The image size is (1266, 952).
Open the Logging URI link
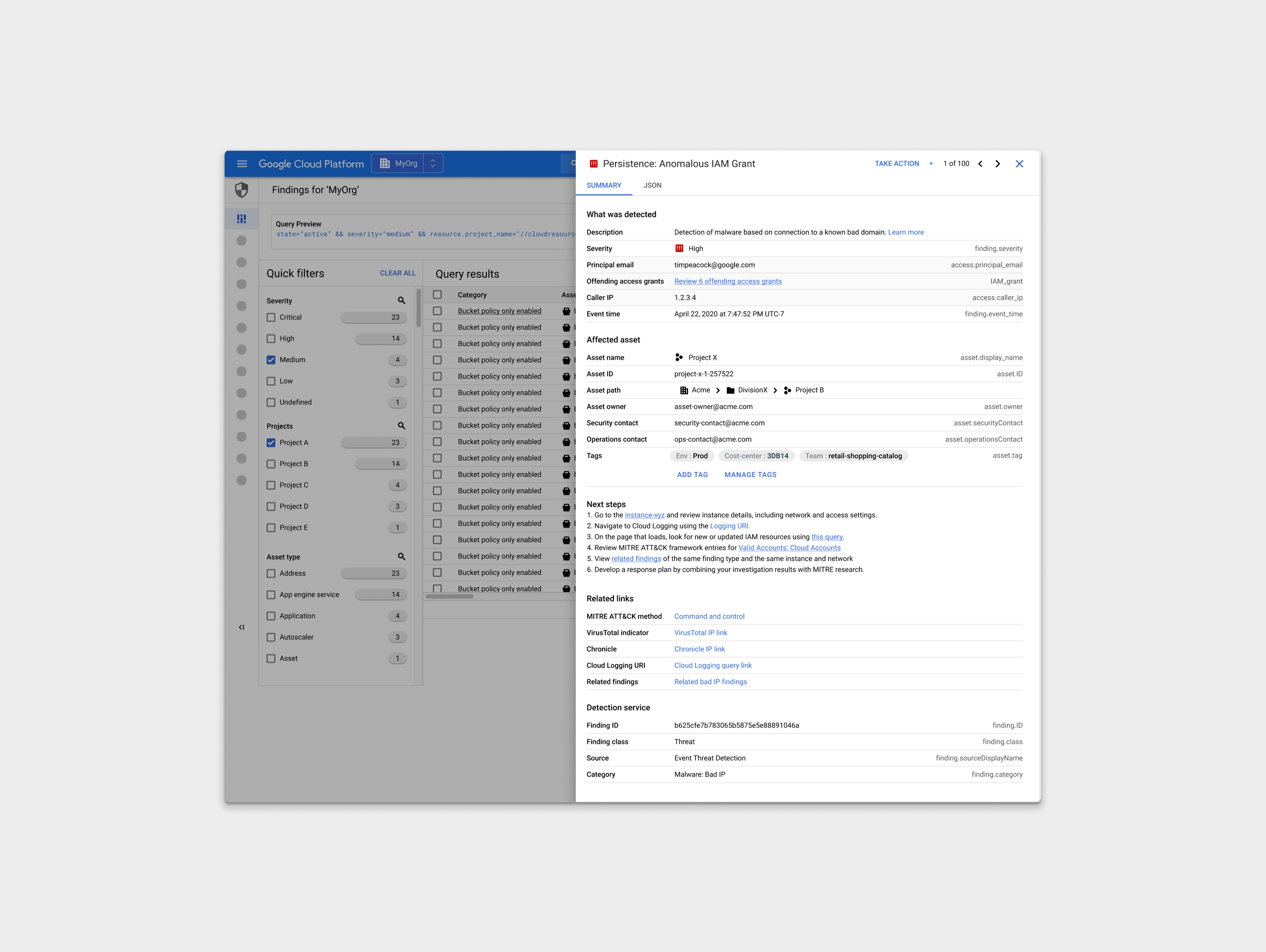pyautogui.click(x=730, y=526)
